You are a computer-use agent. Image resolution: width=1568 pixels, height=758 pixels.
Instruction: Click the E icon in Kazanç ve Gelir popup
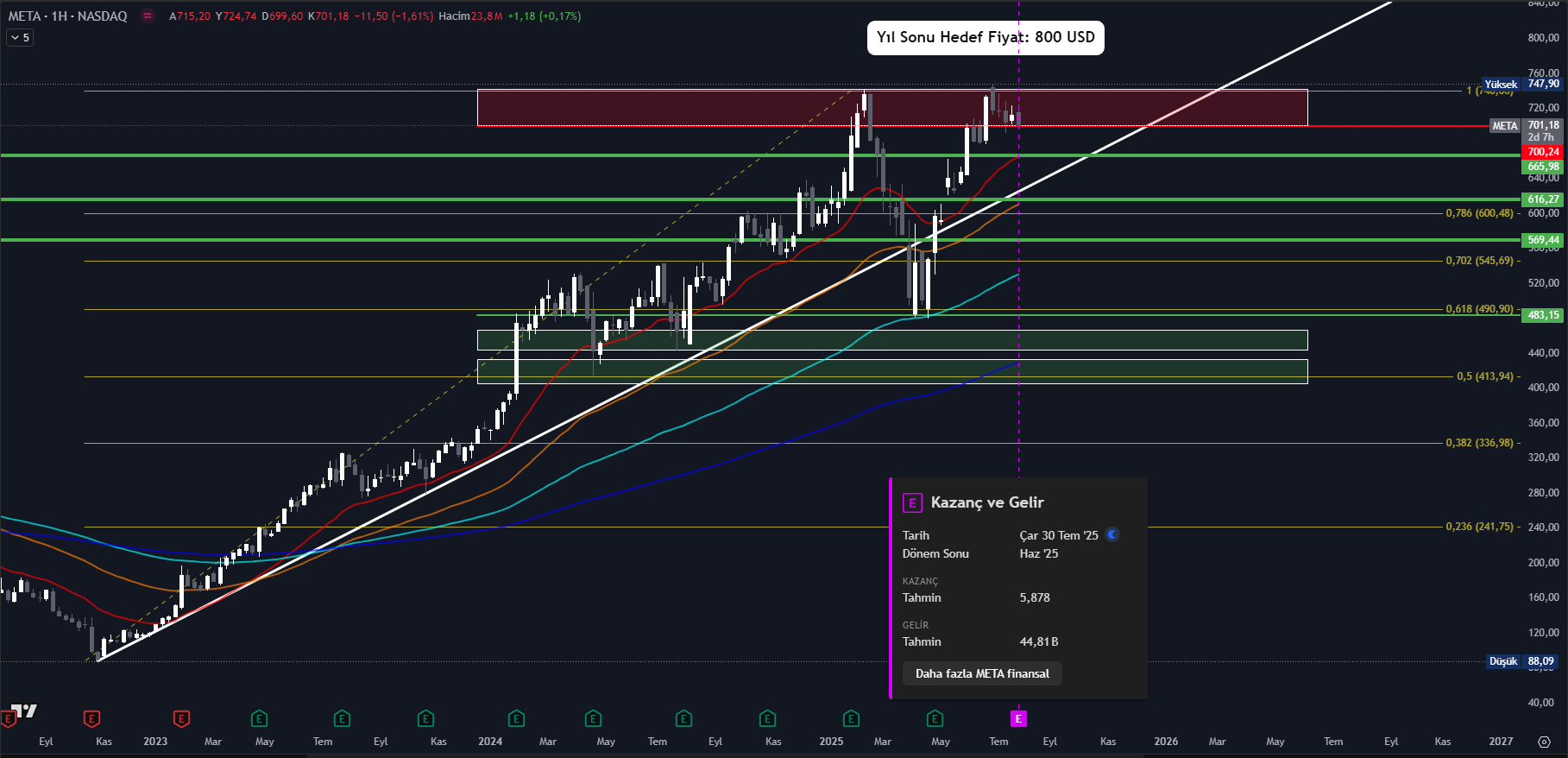click(912, 502)
